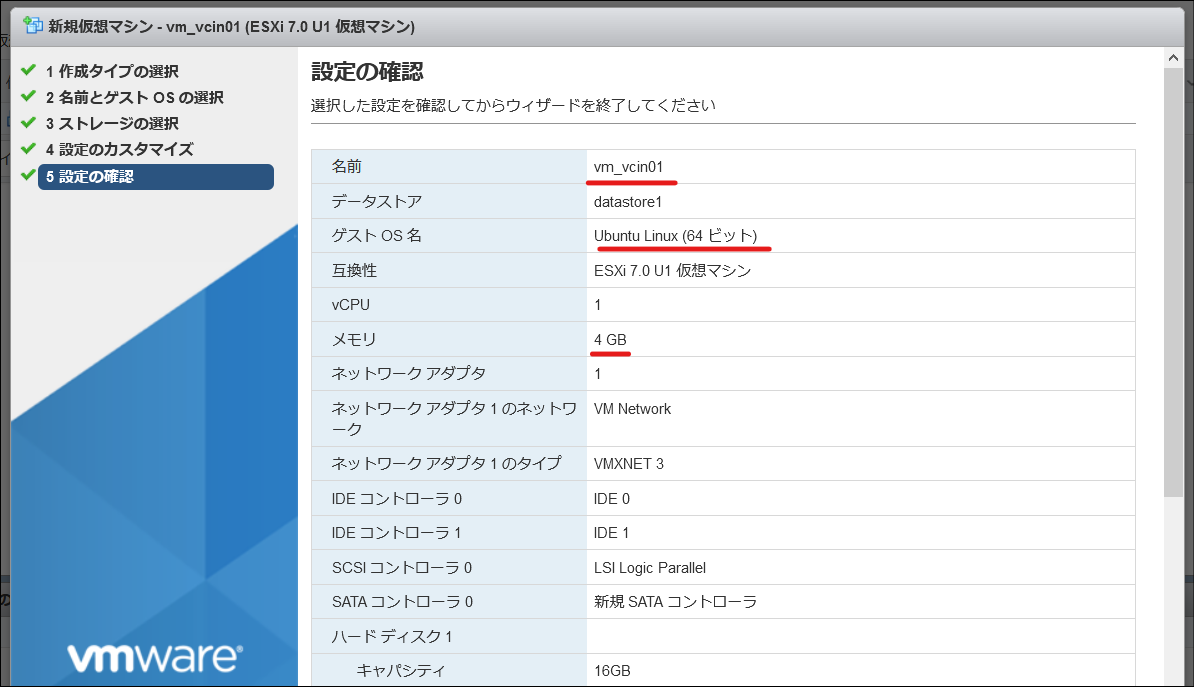Select Ubuntu Linux (64 ビット) value
The image size is (1194, 687).
(675, 236)
